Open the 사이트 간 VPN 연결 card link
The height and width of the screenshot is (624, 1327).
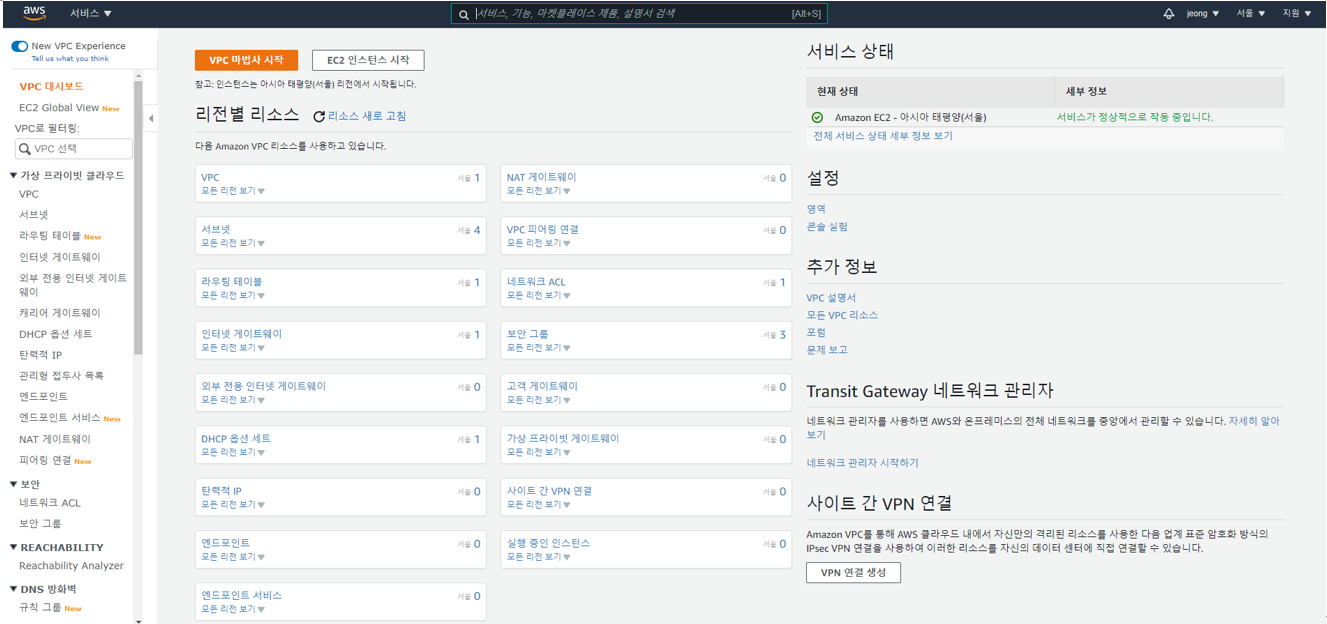[x=549, y=491]
